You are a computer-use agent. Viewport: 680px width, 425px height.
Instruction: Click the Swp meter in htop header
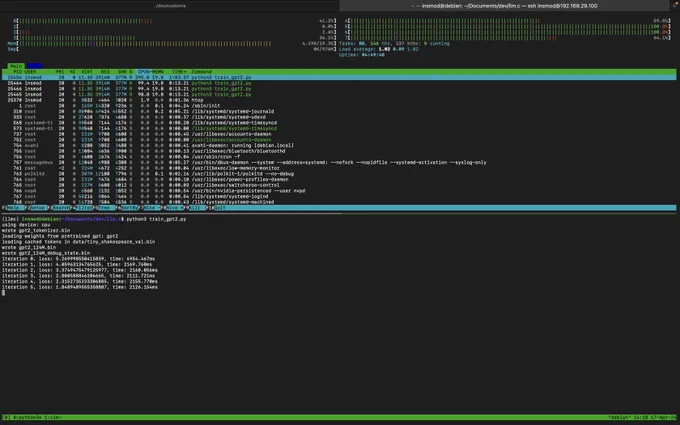[172, 49]
